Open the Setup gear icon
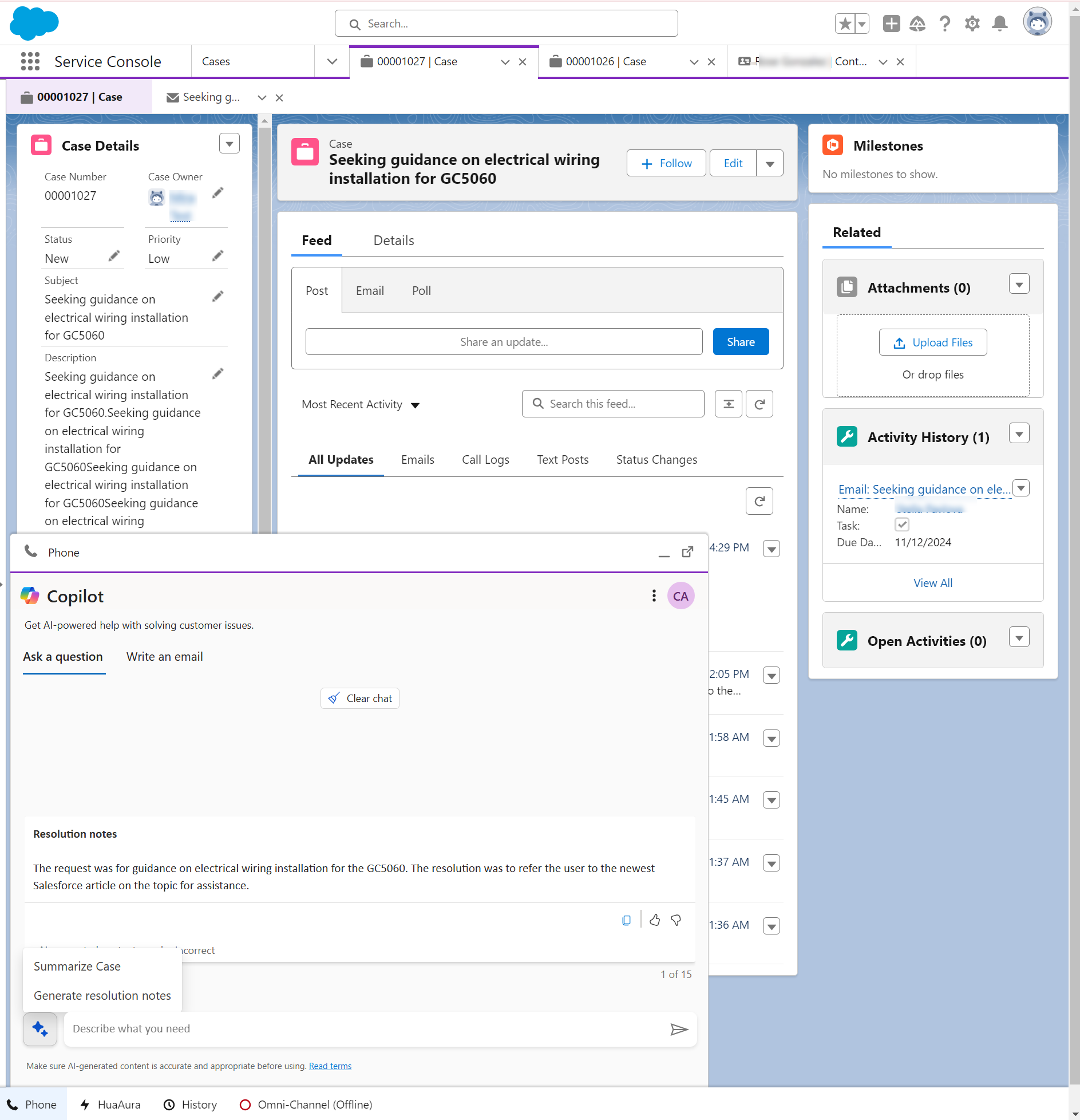Screen dimensions: 1080x1120 pyautogui.click(x=972, y=23)
